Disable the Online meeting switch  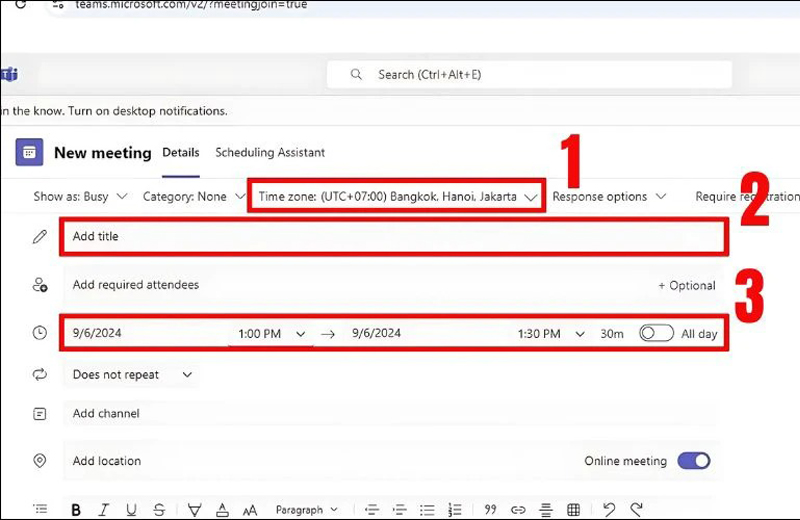point(693,461)
